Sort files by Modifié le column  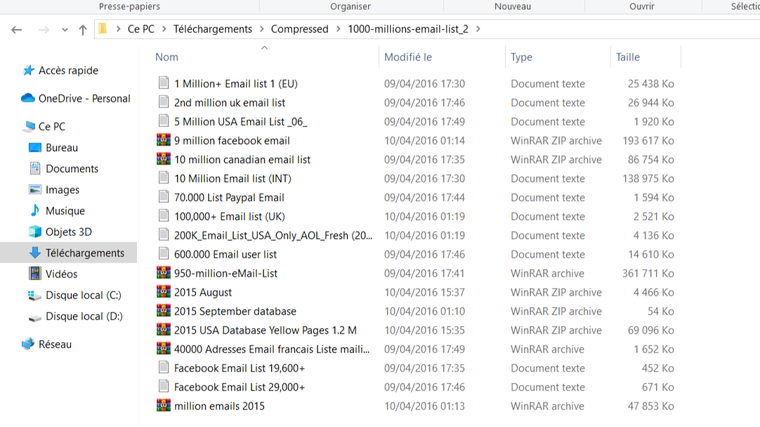point(408,57)
